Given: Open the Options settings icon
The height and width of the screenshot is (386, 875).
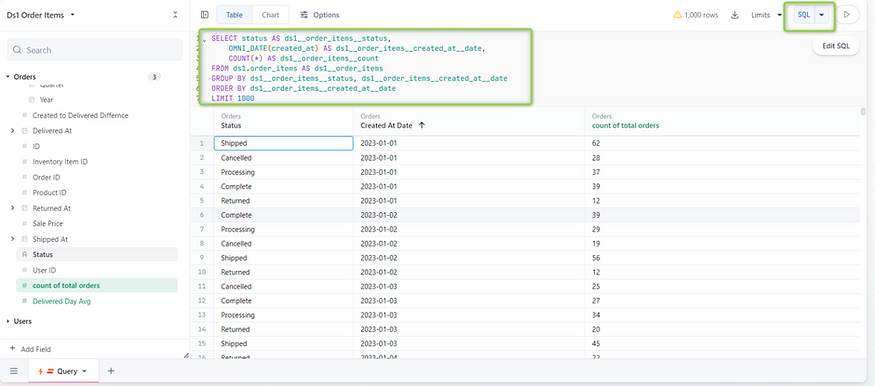Looking at the screenshot, I should pos(304,15).
